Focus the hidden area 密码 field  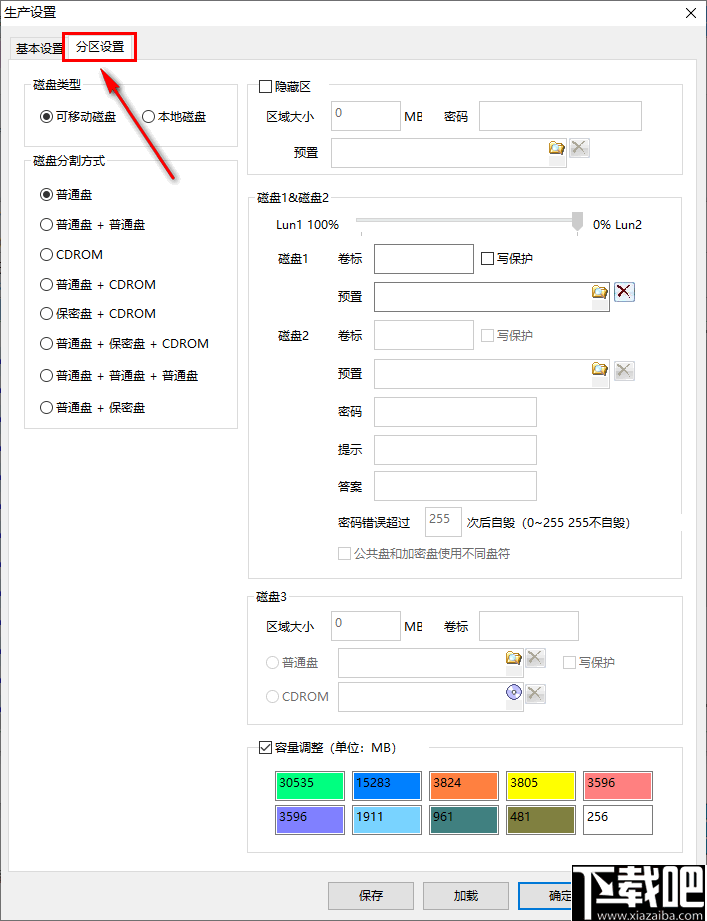[560, 116]
